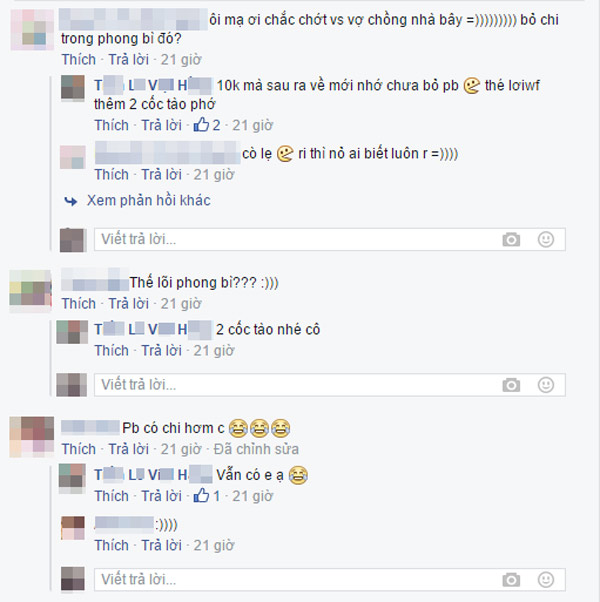Click the reply arrow icon beside 'Xem phản hồi khác'

(71, 201)
